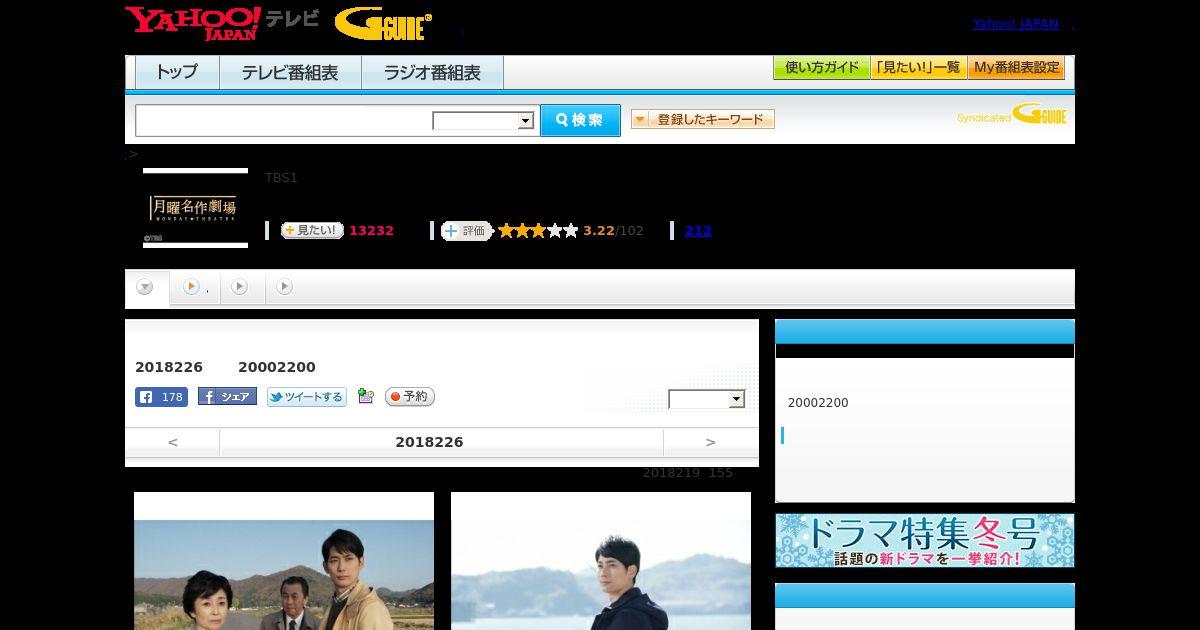Image resolution: width=1200 pixels, height=630 pixels.
Task: Focus the keyword search input field
Action: pos(284,121)
